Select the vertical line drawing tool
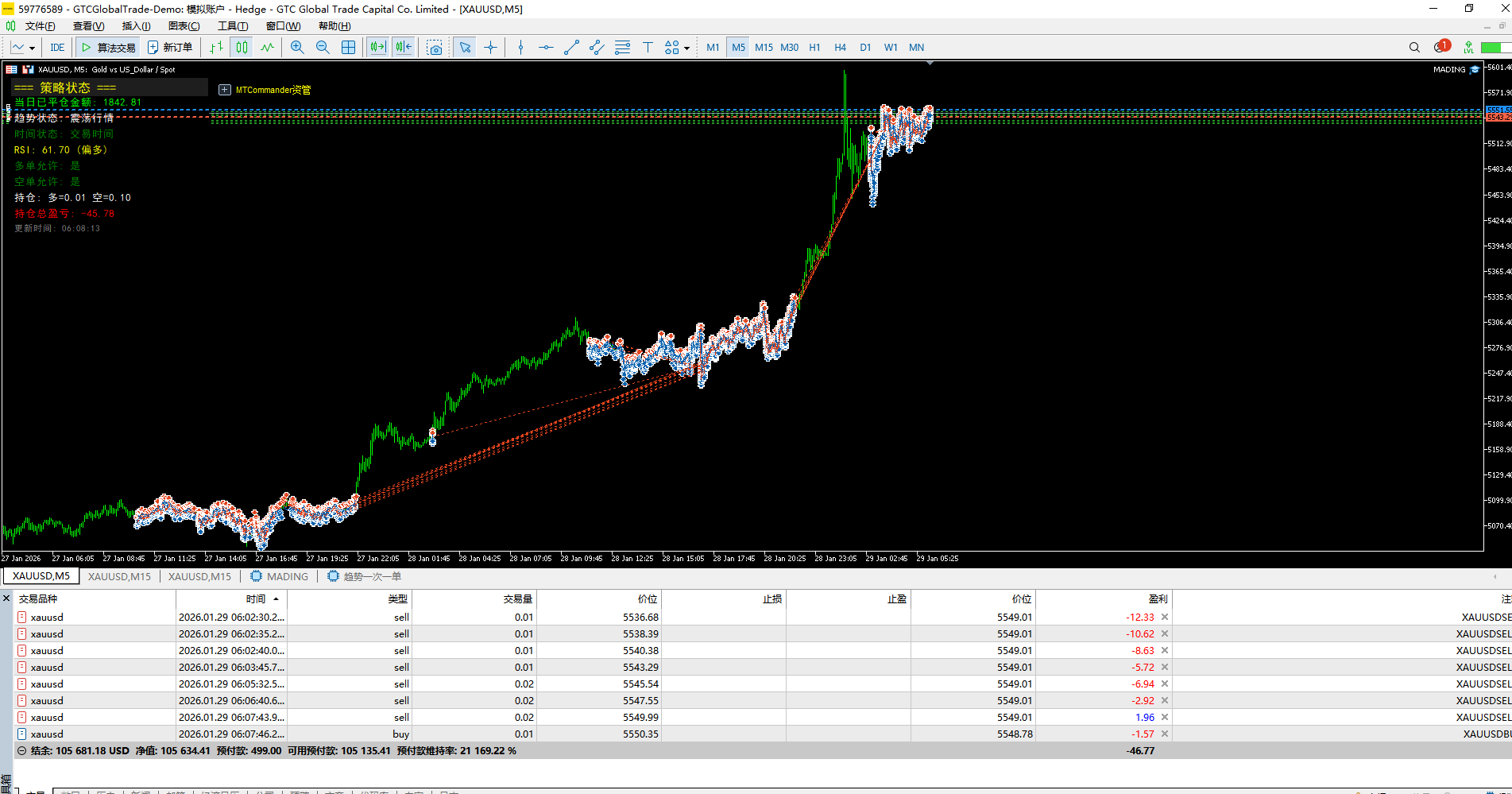 point(520,48)
